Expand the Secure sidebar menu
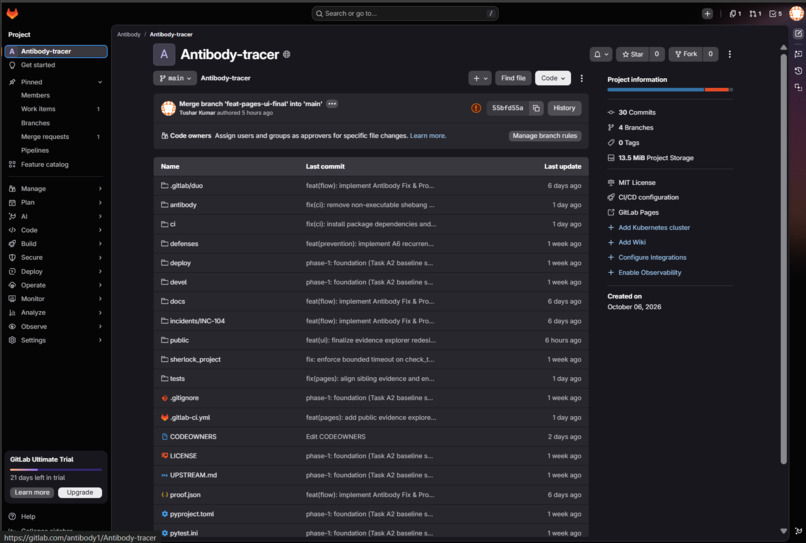This screenshot has width=806, height=543. click(x=56, y=258)
